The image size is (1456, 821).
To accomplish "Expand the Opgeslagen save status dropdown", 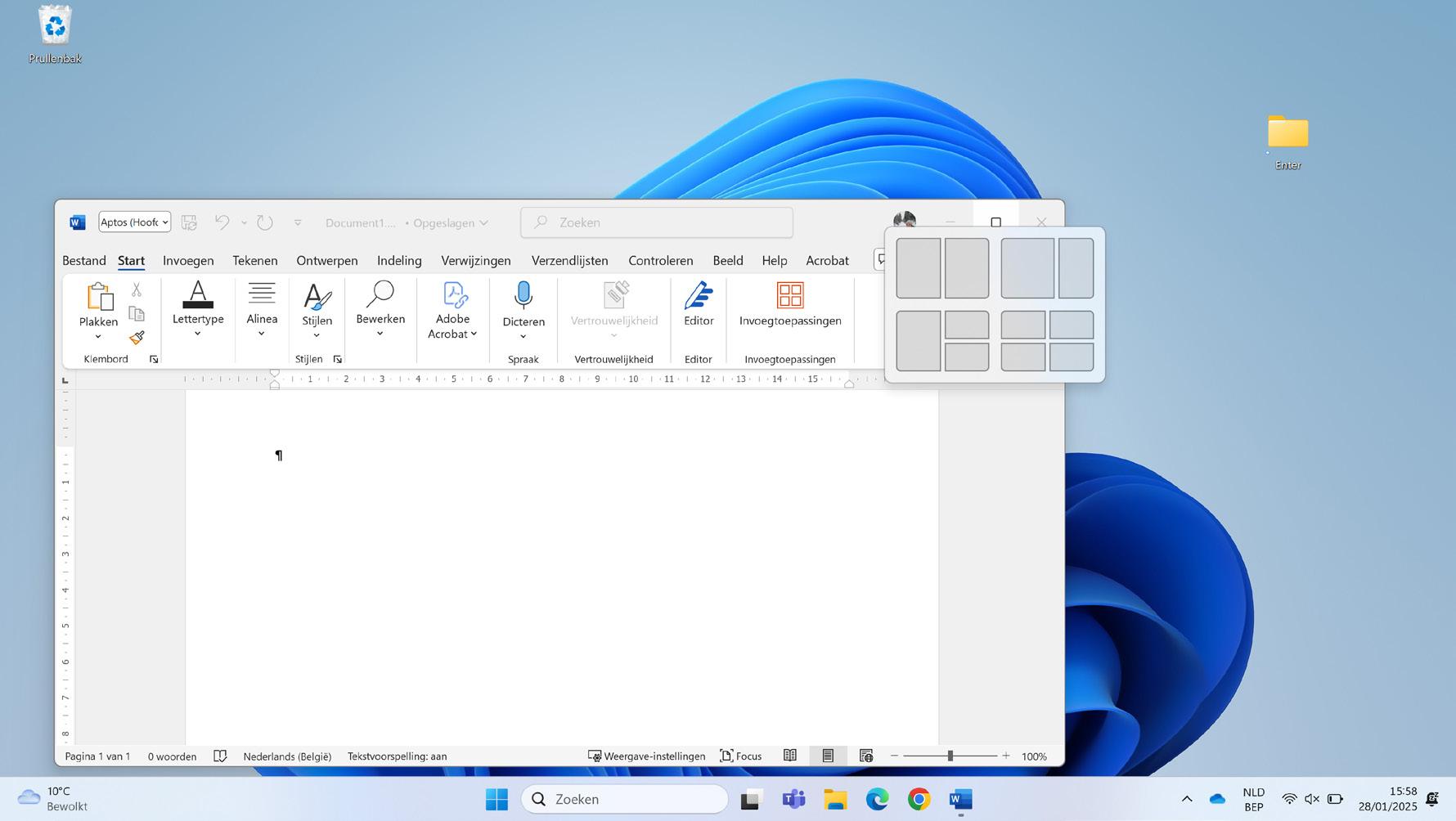I will (483, 222).
